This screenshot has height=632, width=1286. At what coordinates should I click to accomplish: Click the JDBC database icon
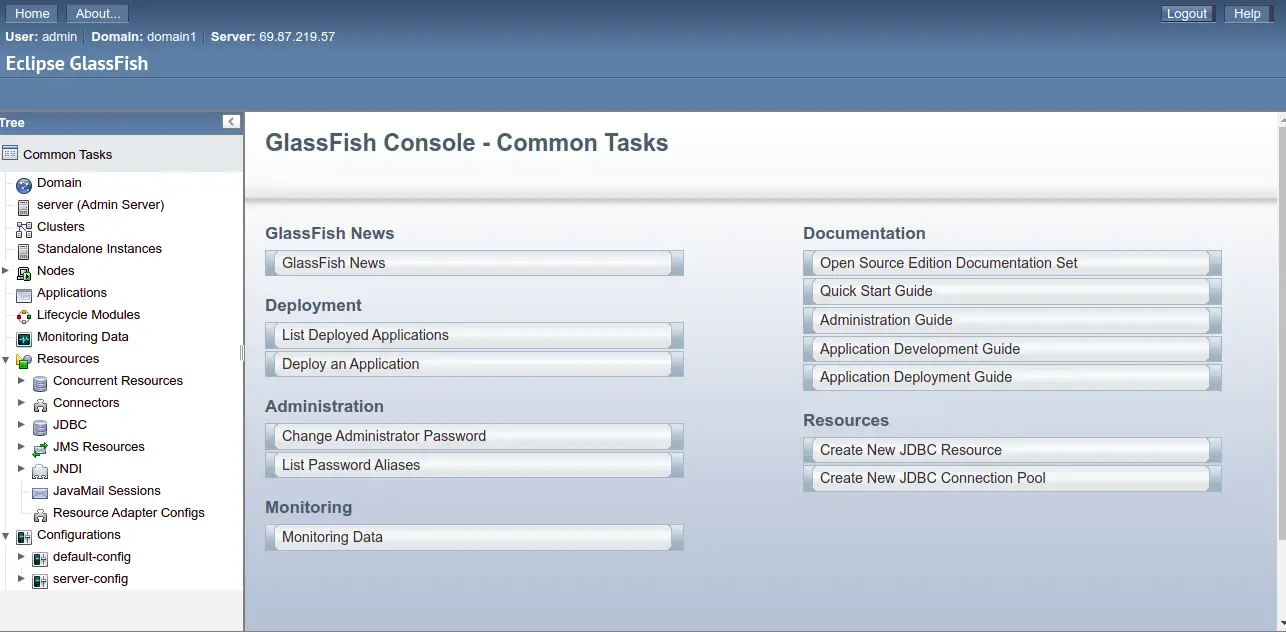tap(40, 426)
